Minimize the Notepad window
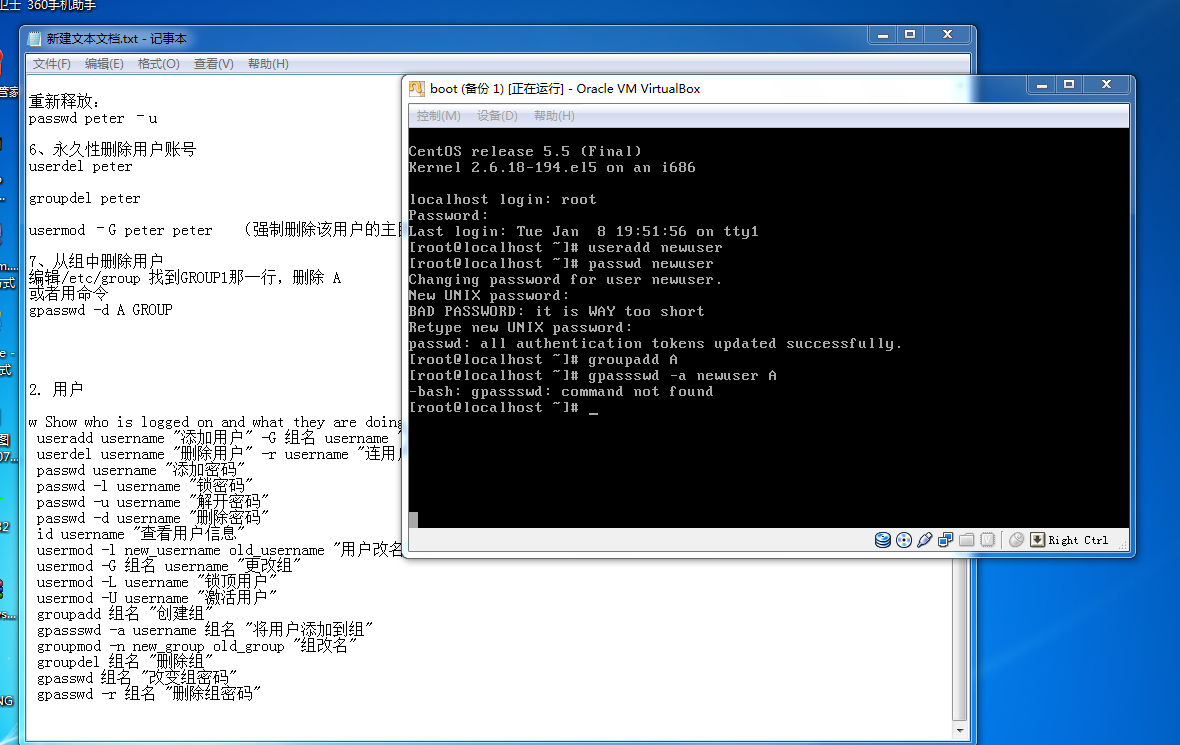Screen dimensions: 1180x745 pyautogui.click(x=883, y=35)
